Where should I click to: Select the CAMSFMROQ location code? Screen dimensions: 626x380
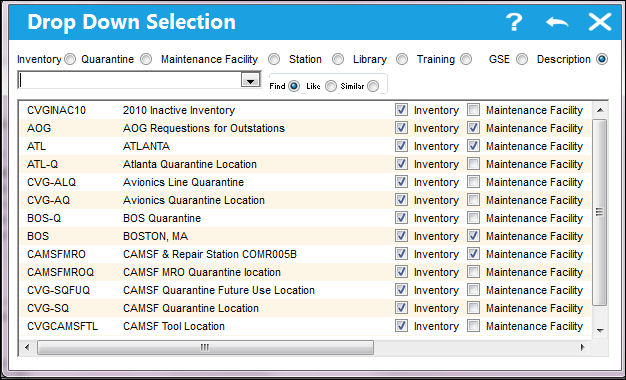[60, 272]
